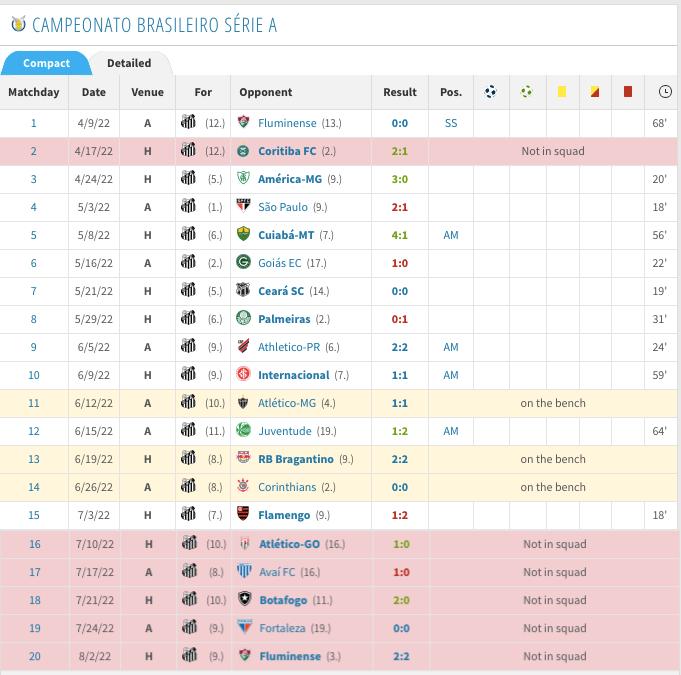Open the Atlético-GO opponent link
Image resolution: width=681 pixels, height=675 pixels.
[289, 544]
